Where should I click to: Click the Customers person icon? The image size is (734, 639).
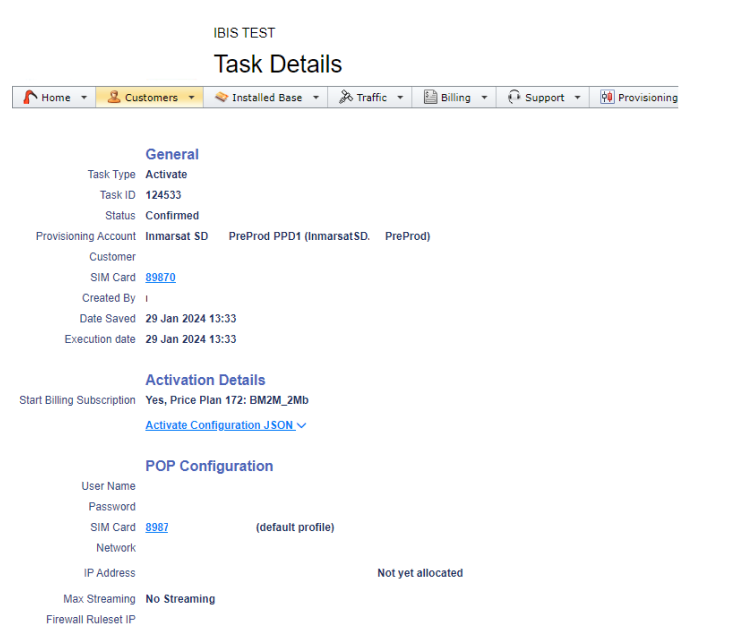pos(113,97)
